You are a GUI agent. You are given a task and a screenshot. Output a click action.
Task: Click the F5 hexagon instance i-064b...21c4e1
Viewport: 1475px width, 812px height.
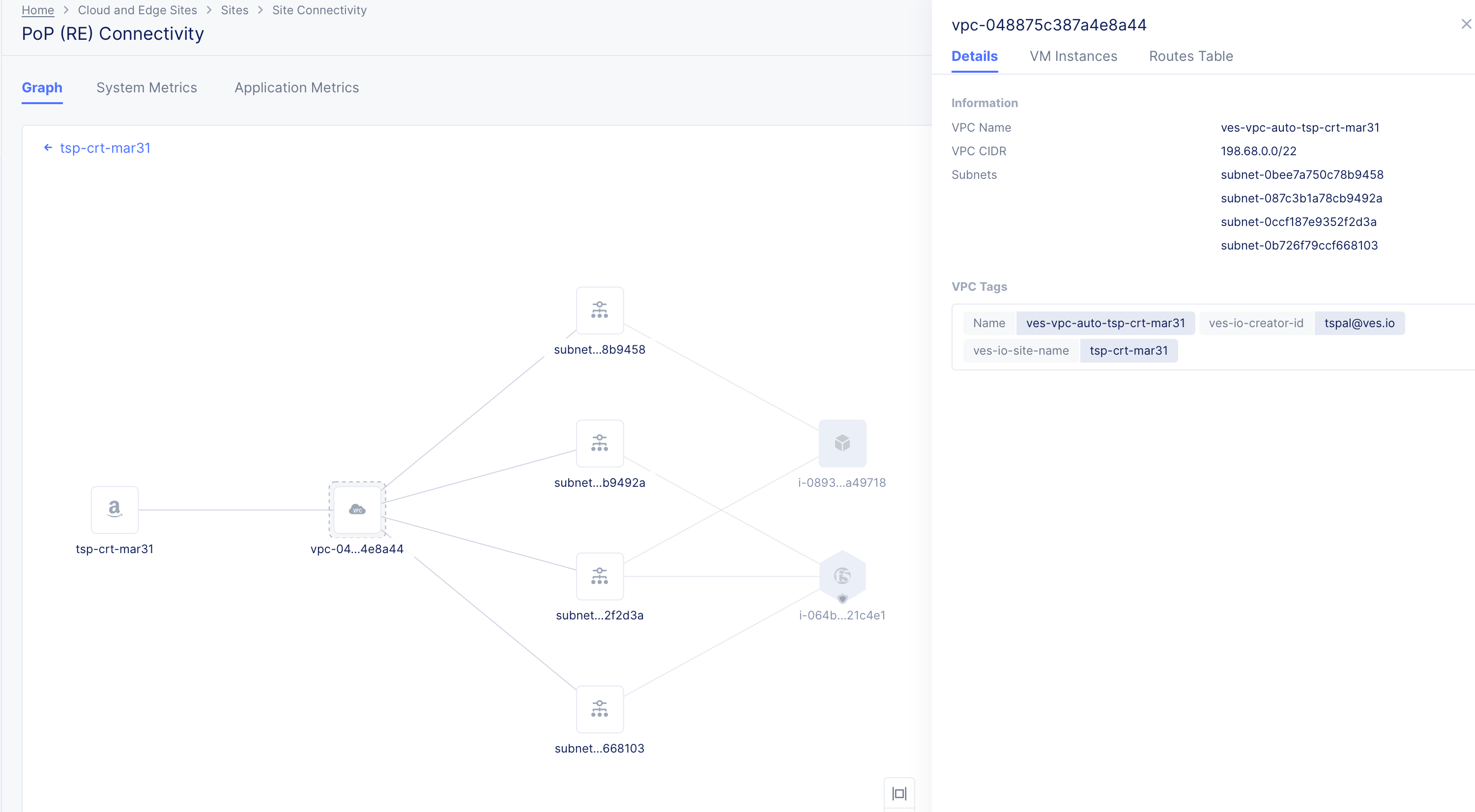pyautogui.click(x=842, y=576)
